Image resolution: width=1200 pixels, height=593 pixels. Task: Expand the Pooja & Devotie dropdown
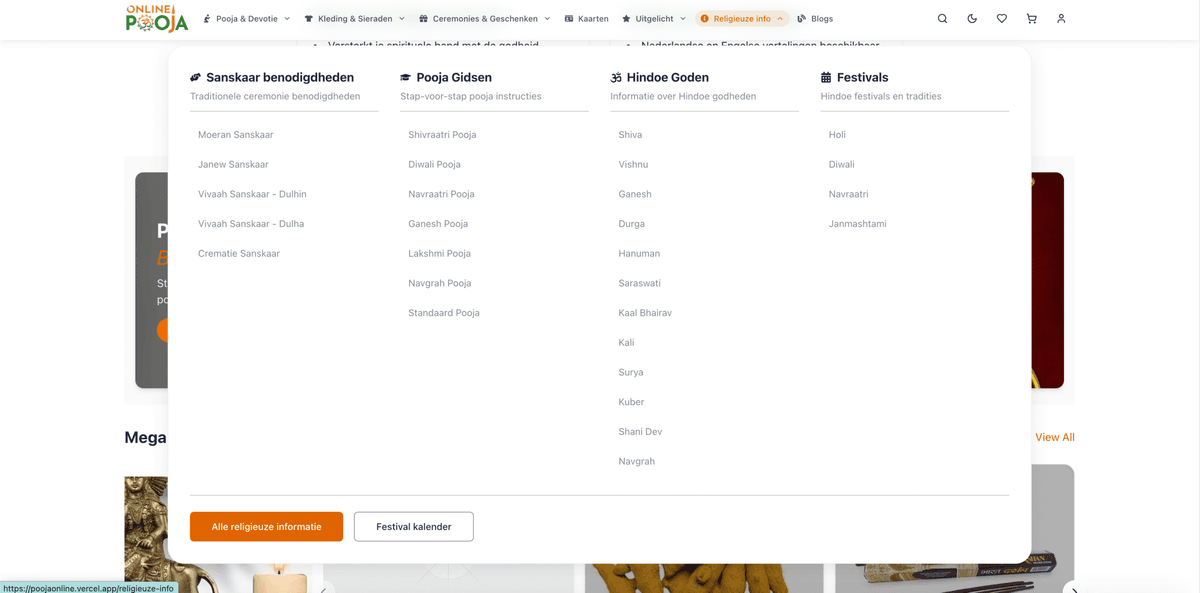[x=247, y=19]
